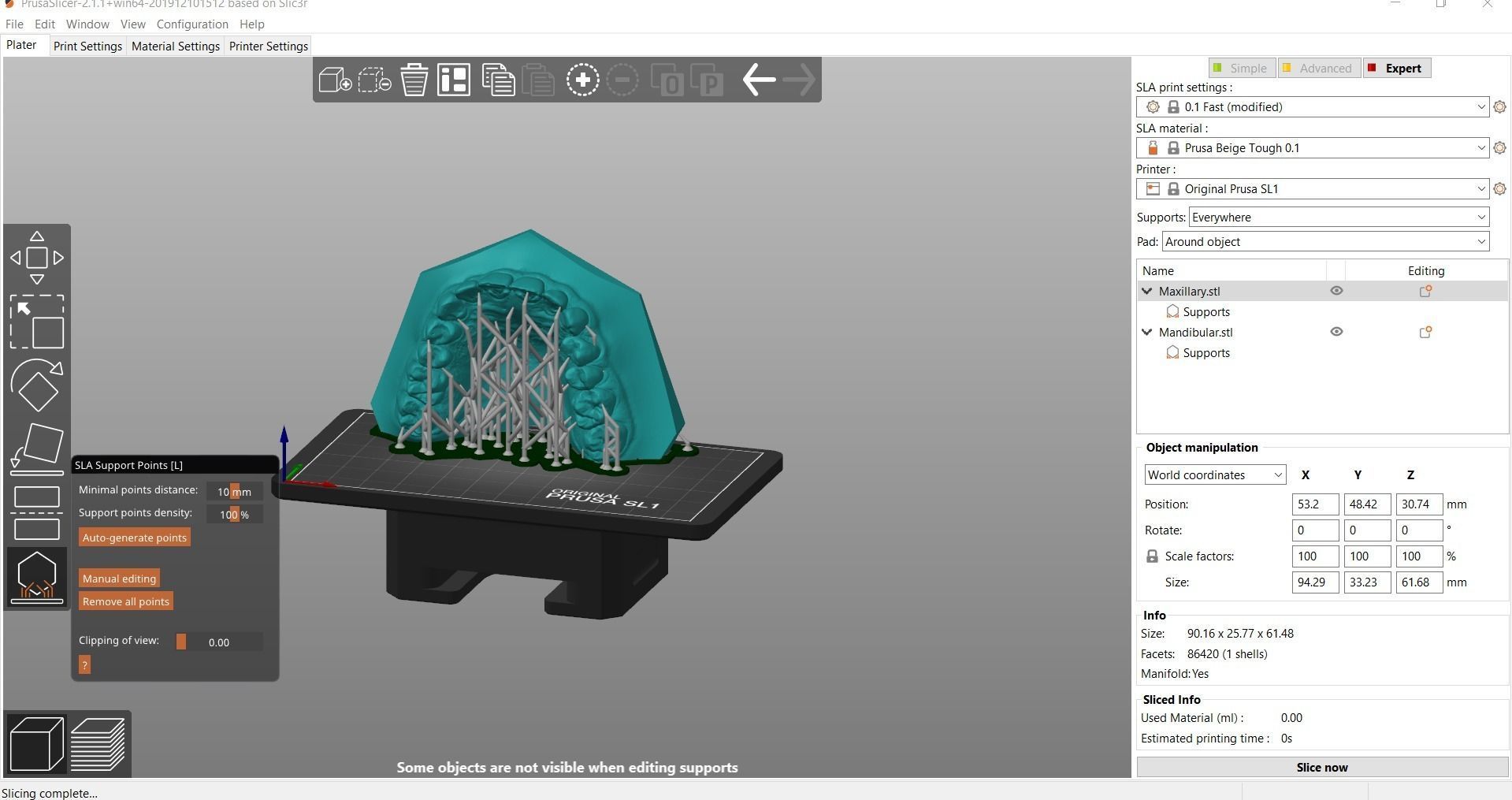
Task: Click the Split to parts icon
Action: (x=707, y=80)
